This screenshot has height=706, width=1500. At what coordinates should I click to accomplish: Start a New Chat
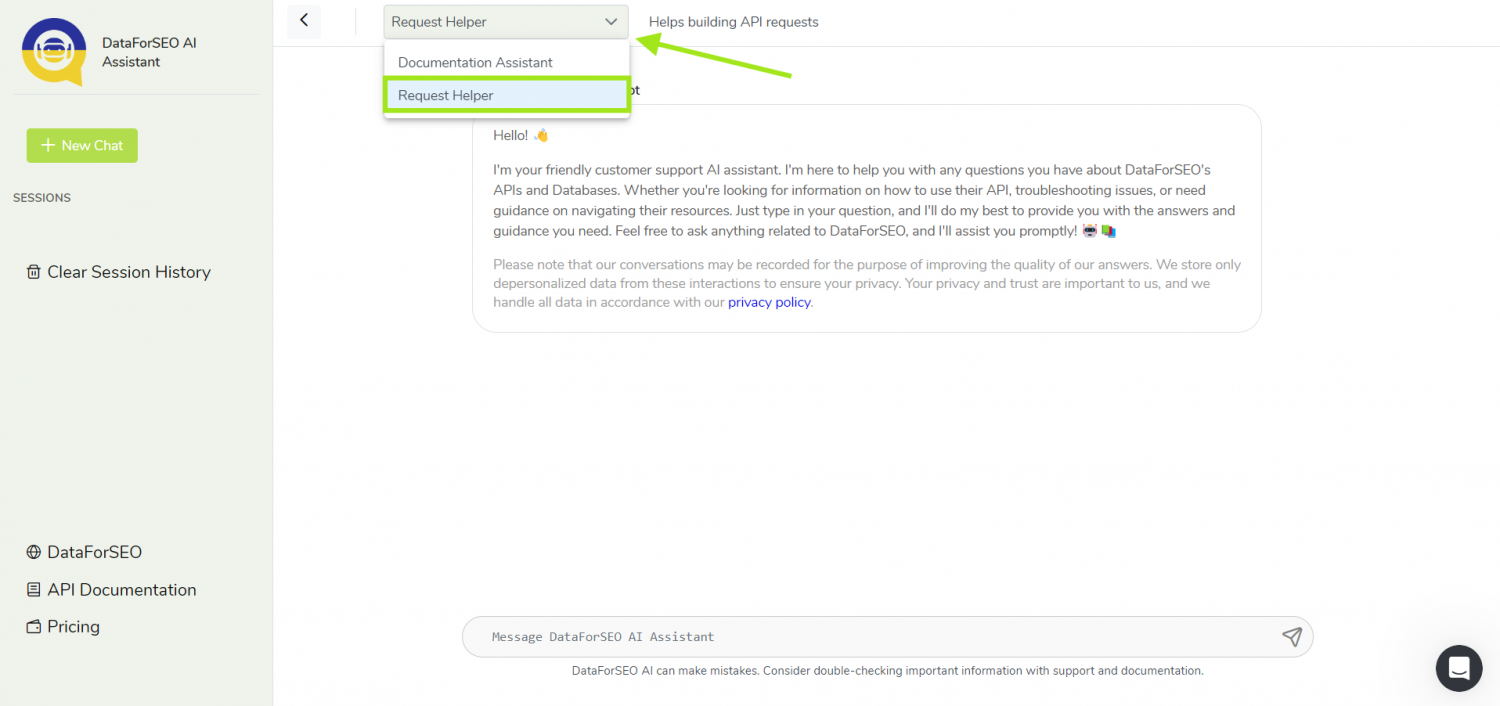82,145
